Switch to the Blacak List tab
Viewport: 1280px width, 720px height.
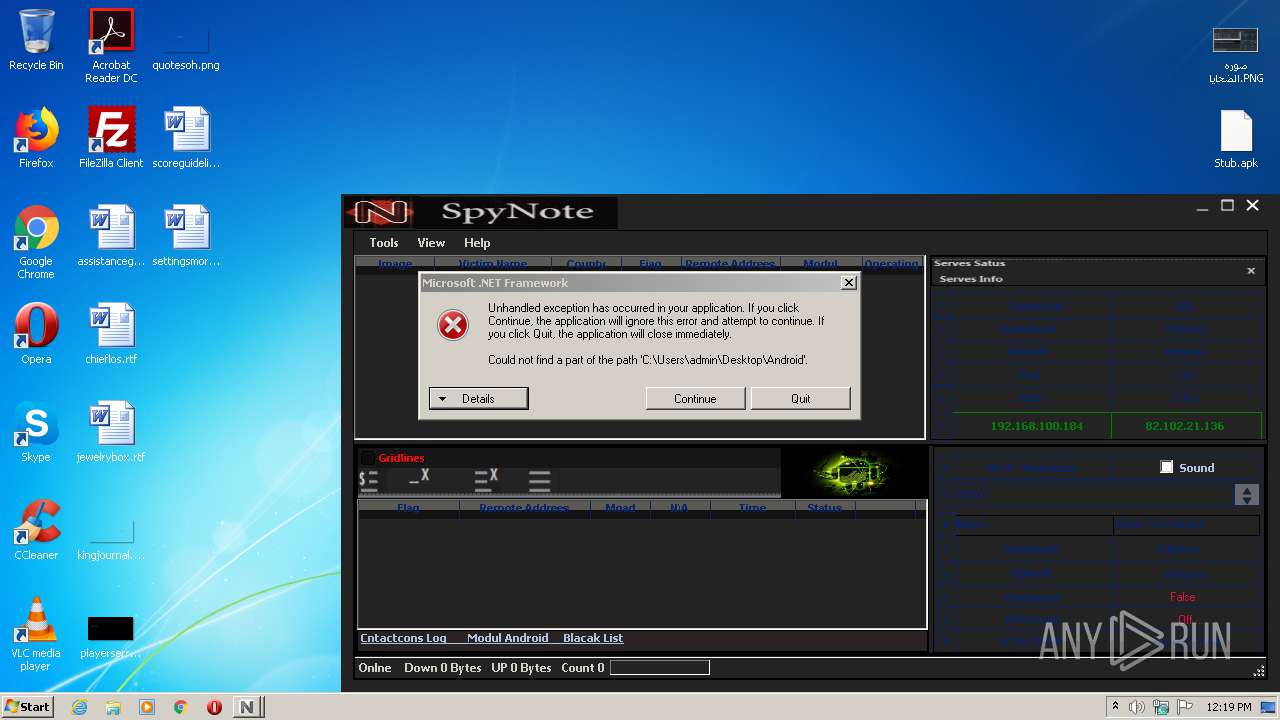(x=593, y=638)
